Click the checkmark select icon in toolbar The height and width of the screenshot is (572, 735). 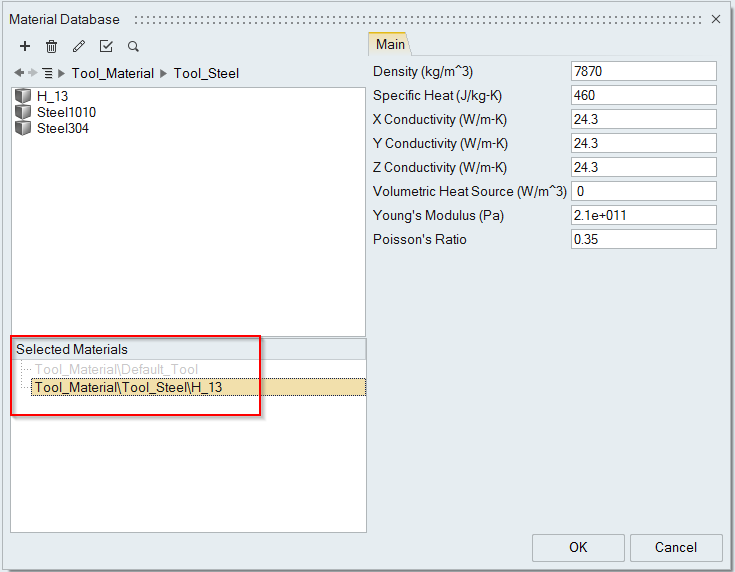point(106,46)
